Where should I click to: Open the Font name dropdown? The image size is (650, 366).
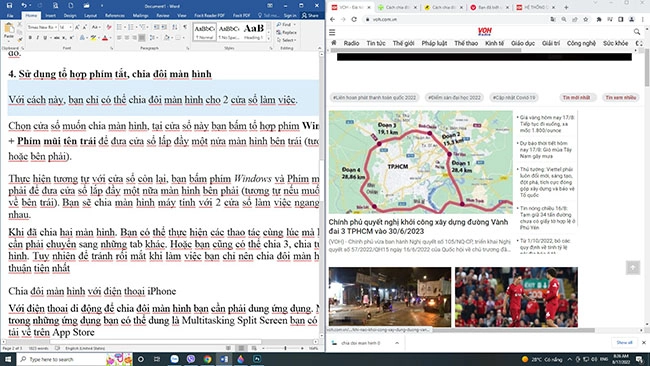pos(56,27)
